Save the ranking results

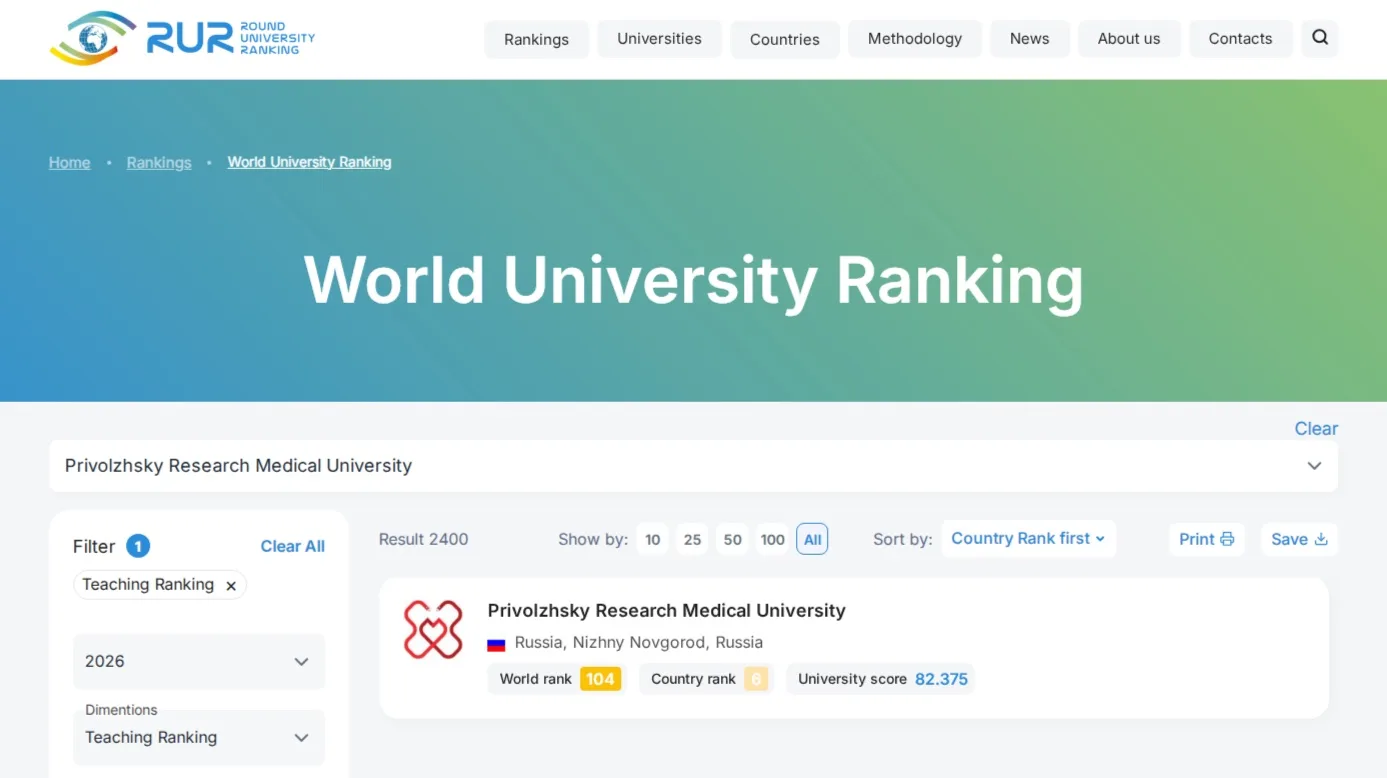click(1299, 539)
